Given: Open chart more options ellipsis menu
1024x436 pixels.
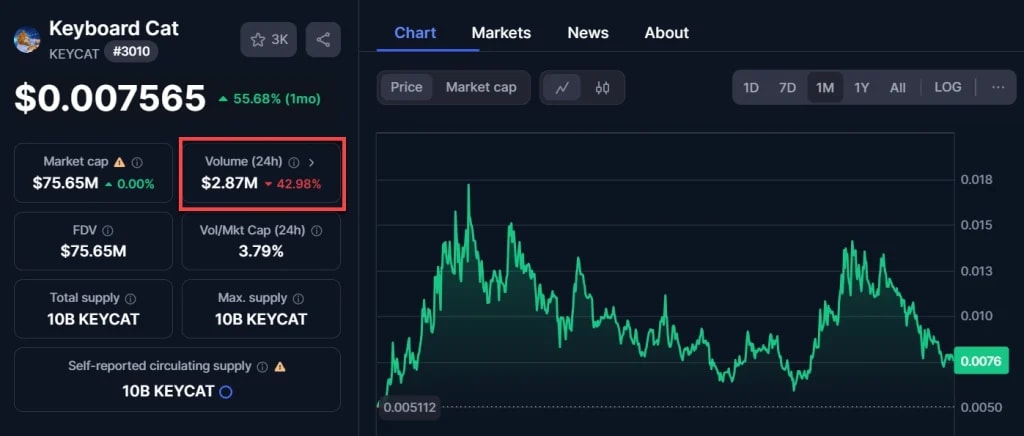Looking at the screenshot, I should tap(997, 87).
